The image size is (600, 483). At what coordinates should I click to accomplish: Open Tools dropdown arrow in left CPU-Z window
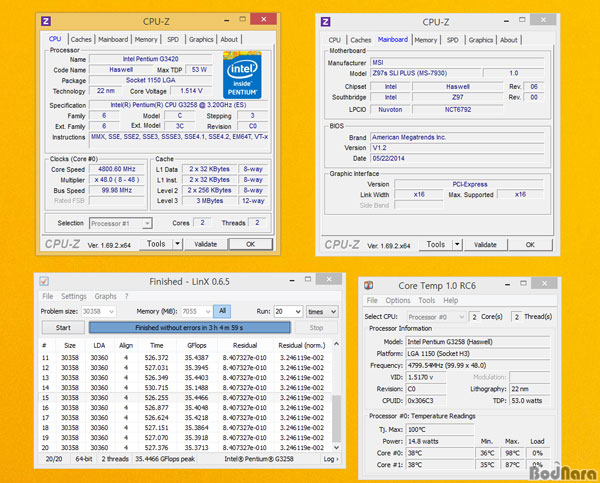pos(177,244)
